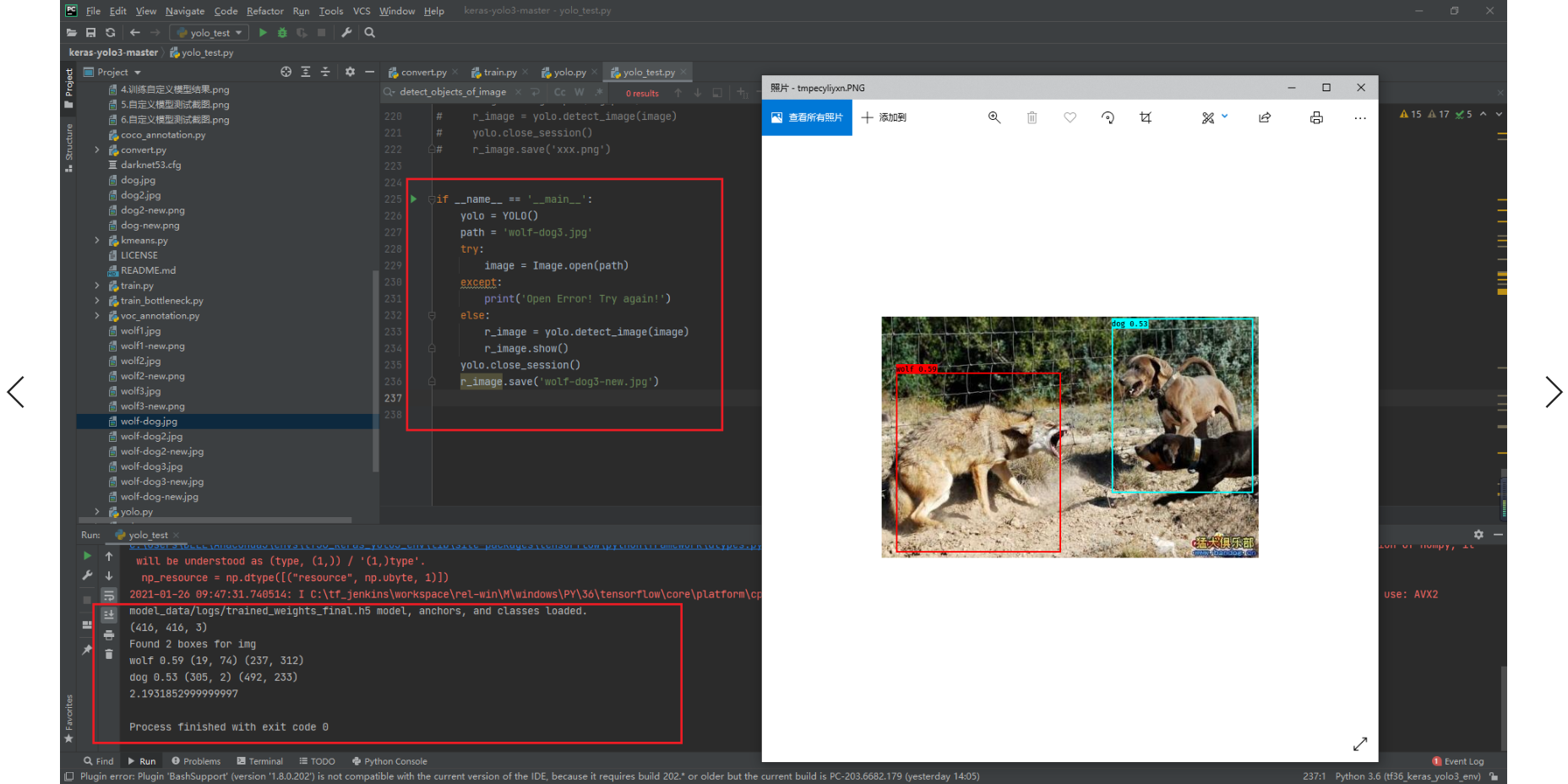1568x784 pixels.
Task: Print the photo in Photos window
Action: (x=1316, y=117)
